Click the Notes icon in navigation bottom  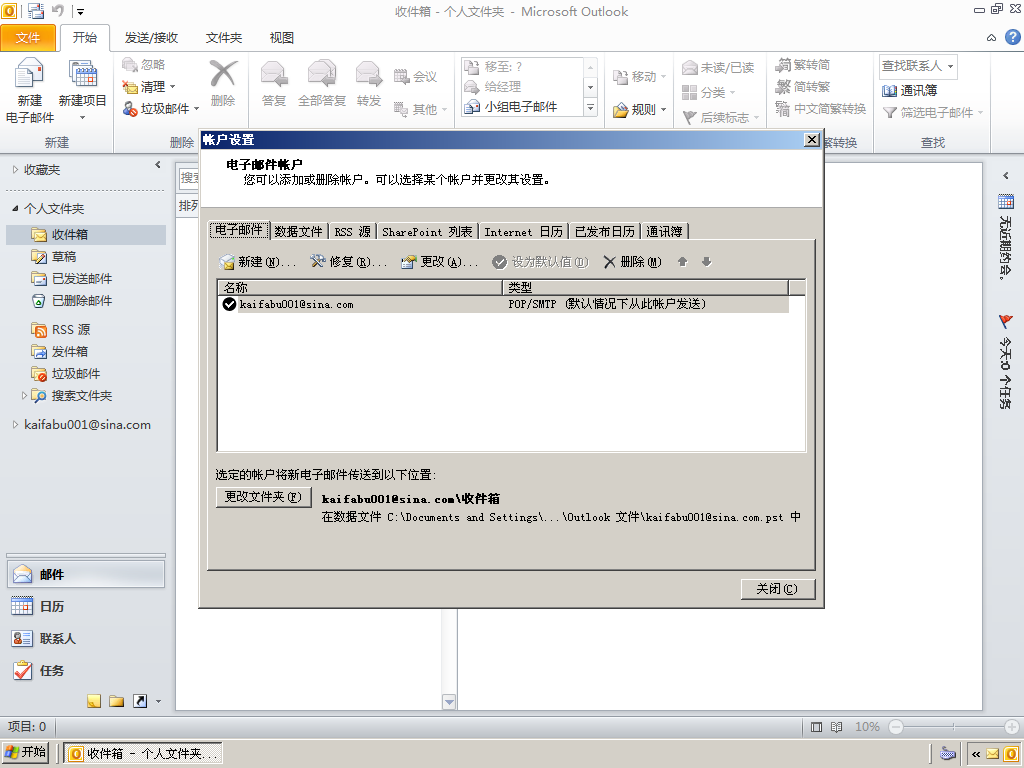pos(94,701)
